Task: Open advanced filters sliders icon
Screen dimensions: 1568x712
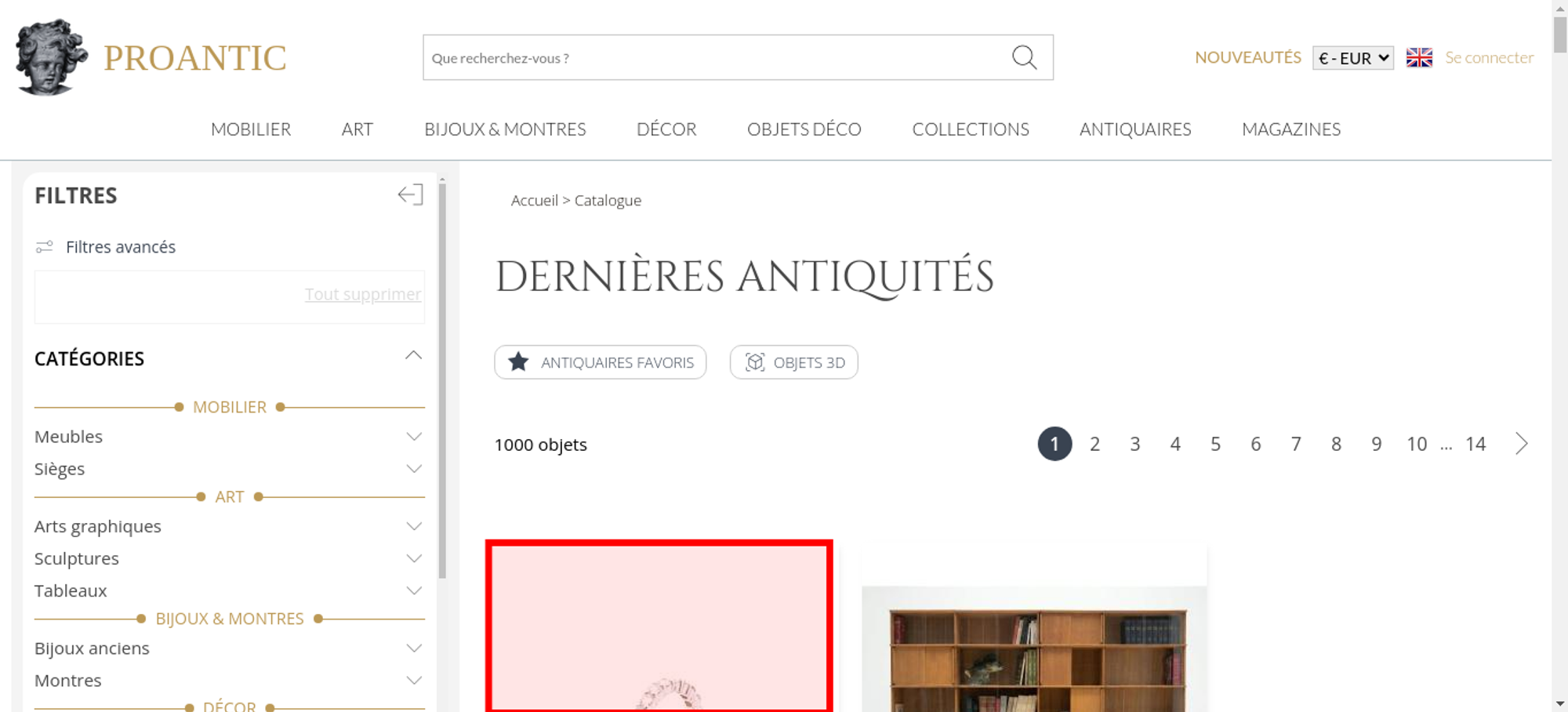Action: [x=45, y=247]
